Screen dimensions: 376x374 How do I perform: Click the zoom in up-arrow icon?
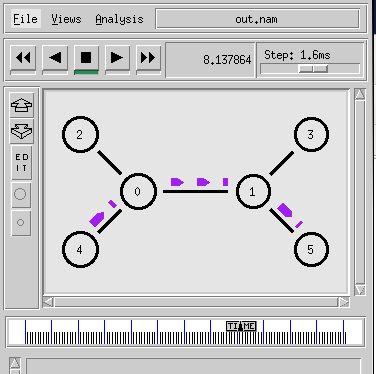[22, 105]
